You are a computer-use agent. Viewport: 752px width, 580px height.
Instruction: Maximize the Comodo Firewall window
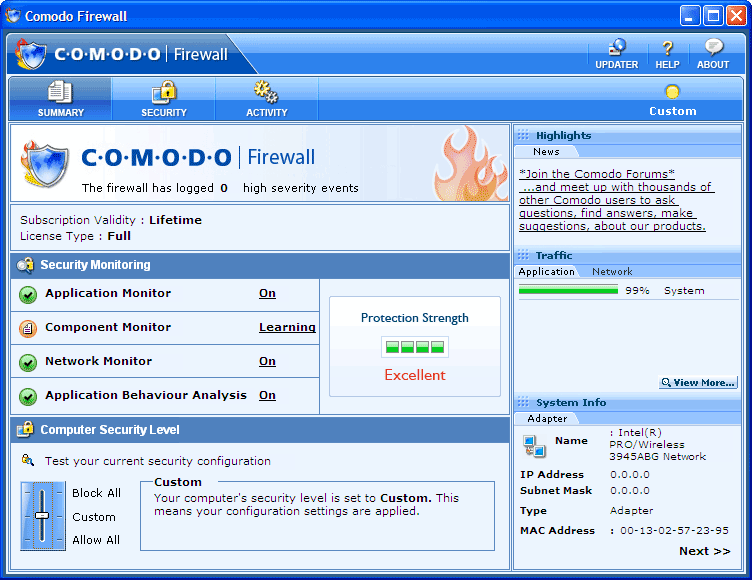713,16
